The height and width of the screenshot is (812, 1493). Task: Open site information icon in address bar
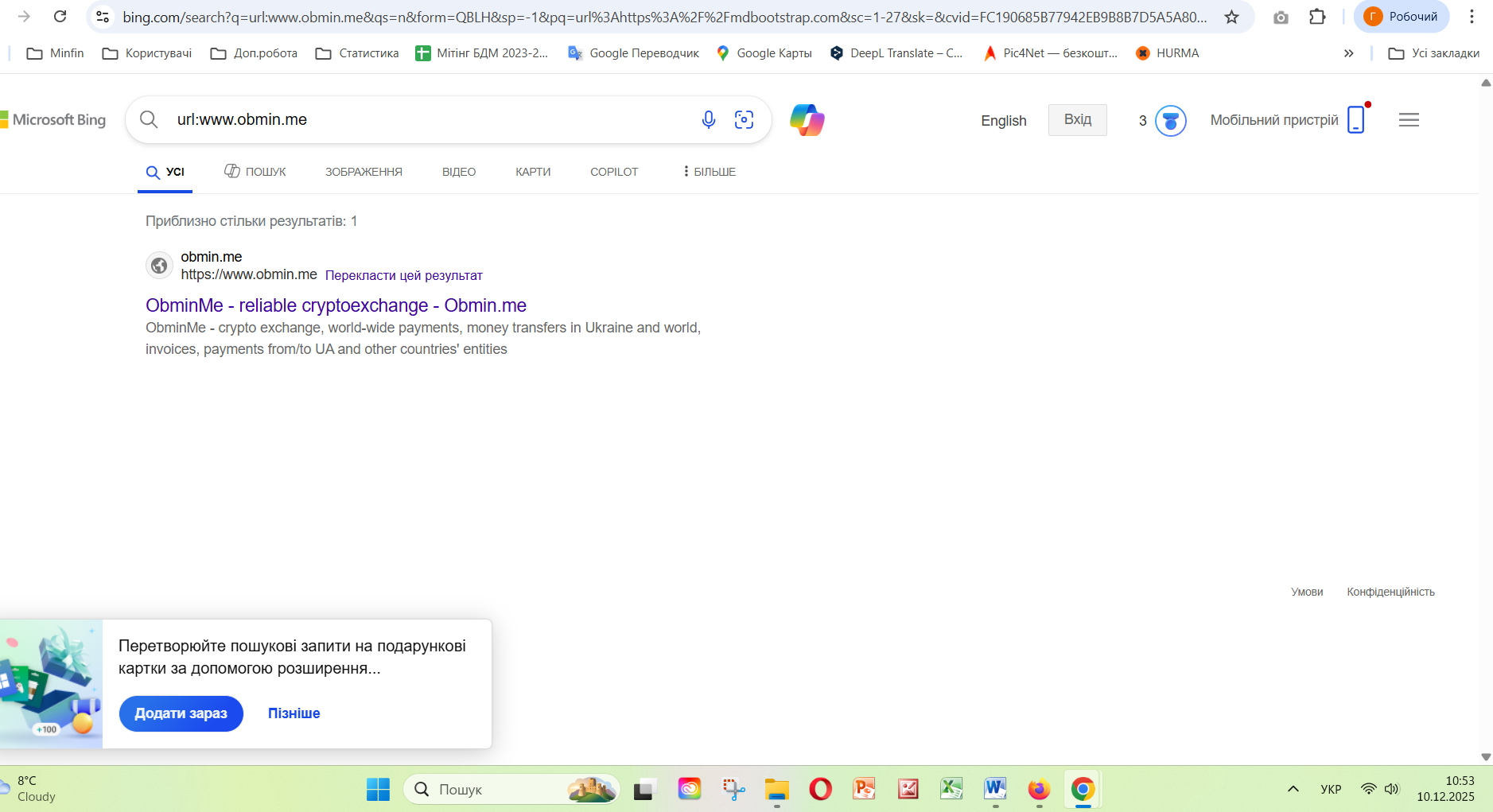coord(103,17)
